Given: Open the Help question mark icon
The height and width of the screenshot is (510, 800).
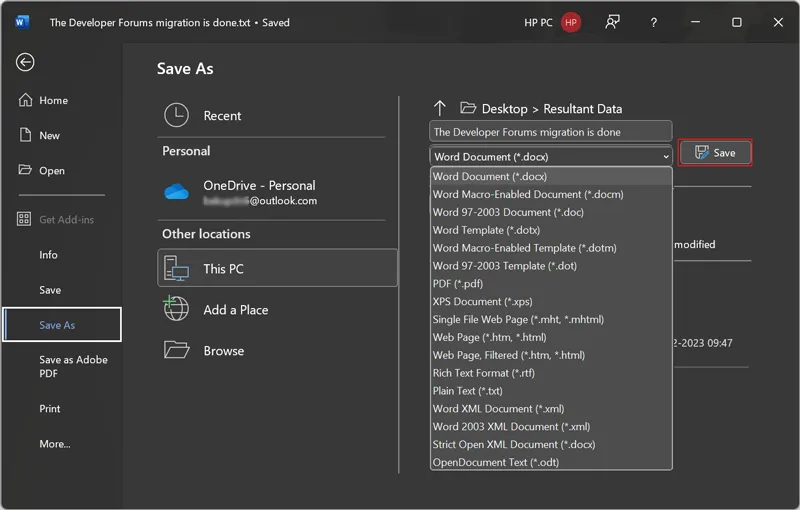Looking at the screenshot, I should tap(654, 22).
